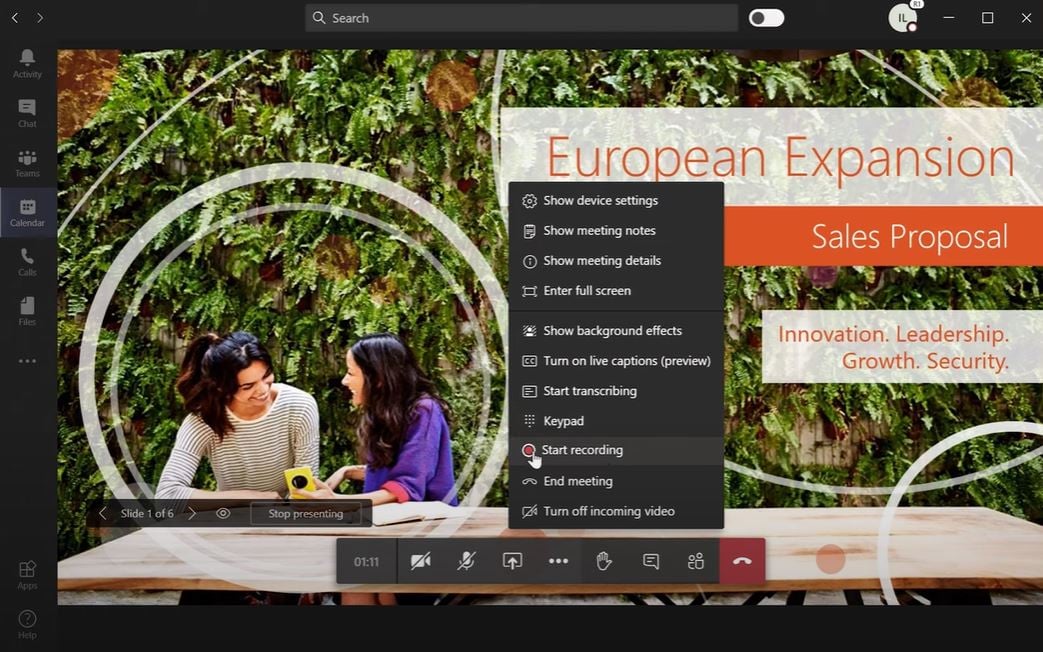
Task: Open Apps store in sidebar
Action: point(27,575)
